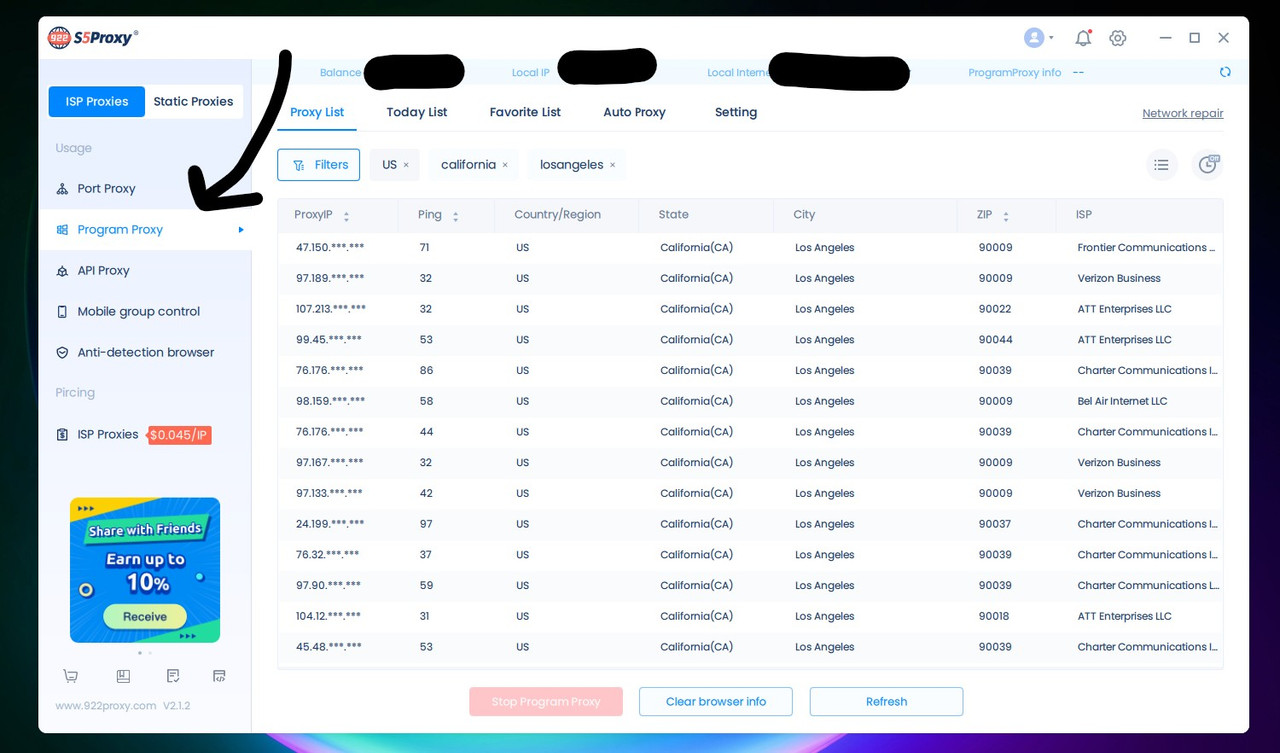Select proxy row 99.45.***.***
The width and height of the screenshot is (1280, 753).
(x=750, y=340)
